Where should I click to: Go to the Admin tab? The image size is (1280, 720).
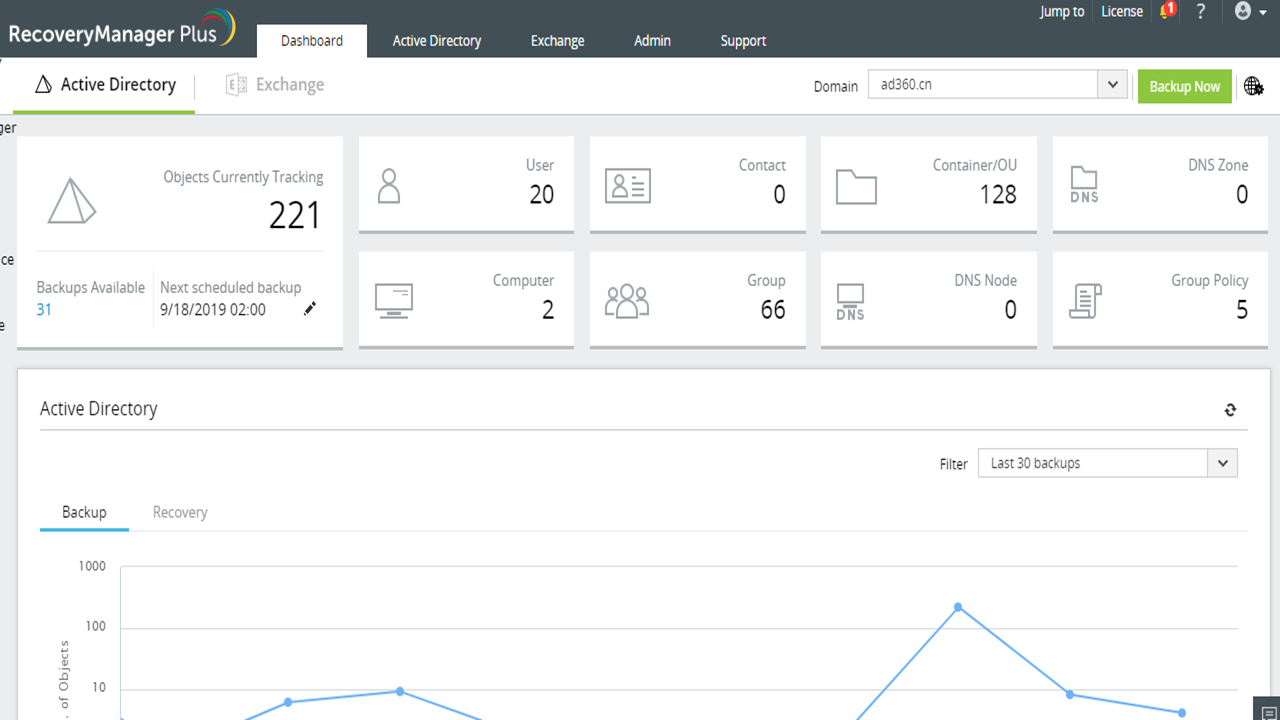tap(652, 41)
